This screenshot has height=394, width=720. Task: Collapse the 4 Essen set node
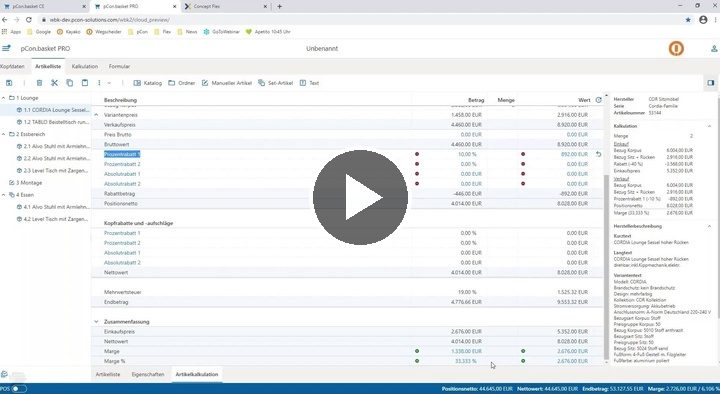click(x=4, y=195)
